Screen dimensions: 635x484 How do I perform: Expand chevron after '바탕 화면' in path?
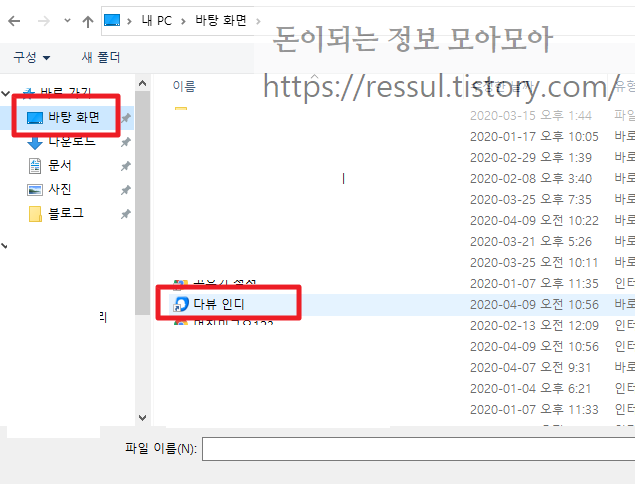point(258,21)
